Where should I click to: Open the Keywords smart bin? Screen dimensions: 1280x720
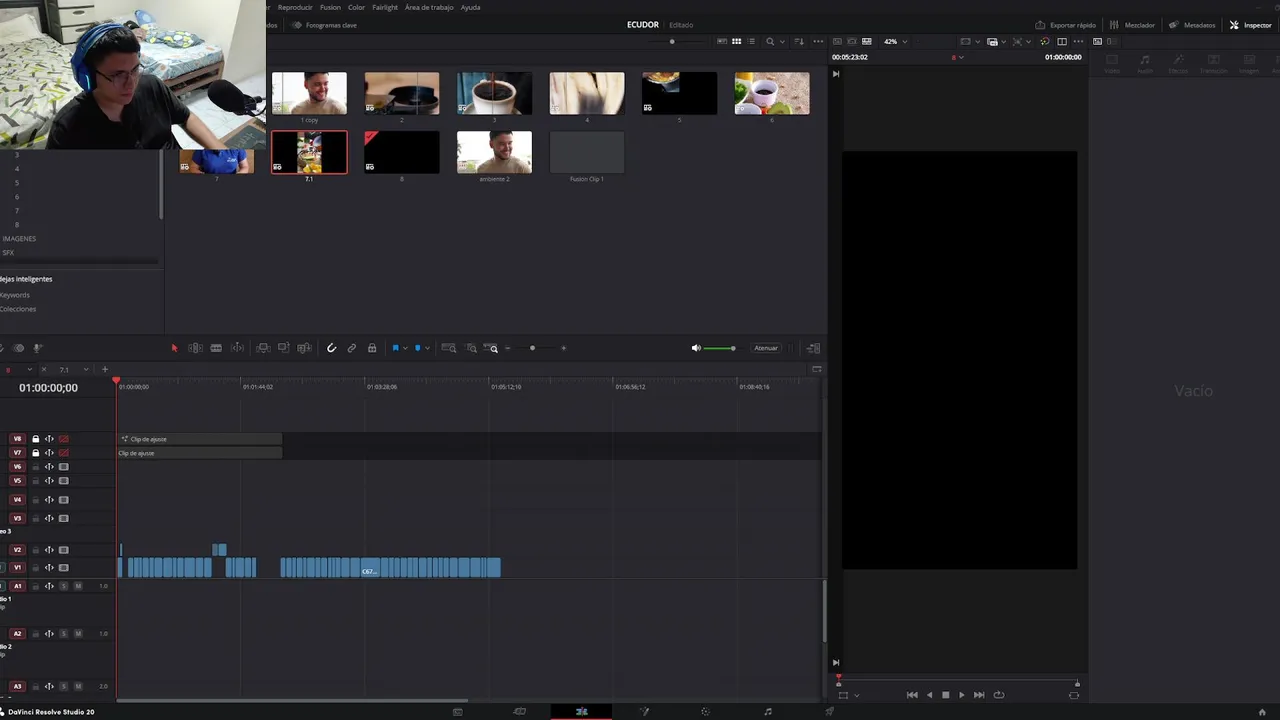click(15, 295)
